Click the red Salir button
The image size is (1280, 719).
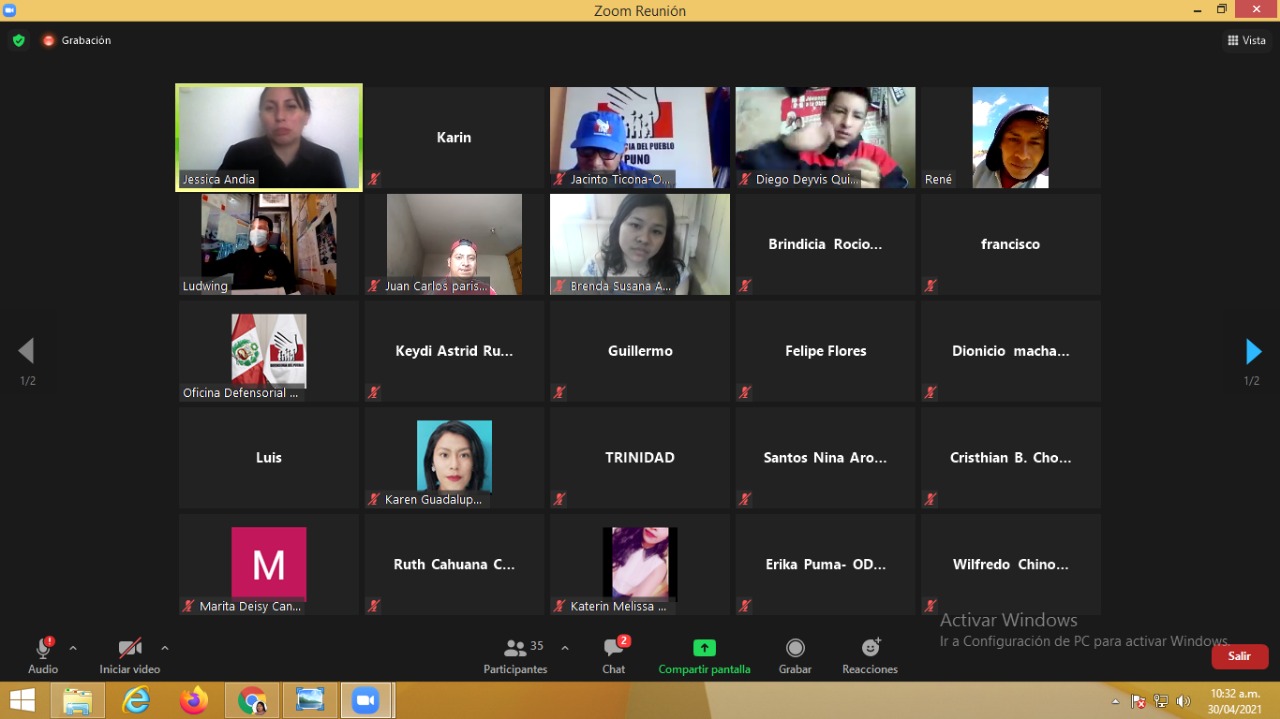click(1240, 656)
